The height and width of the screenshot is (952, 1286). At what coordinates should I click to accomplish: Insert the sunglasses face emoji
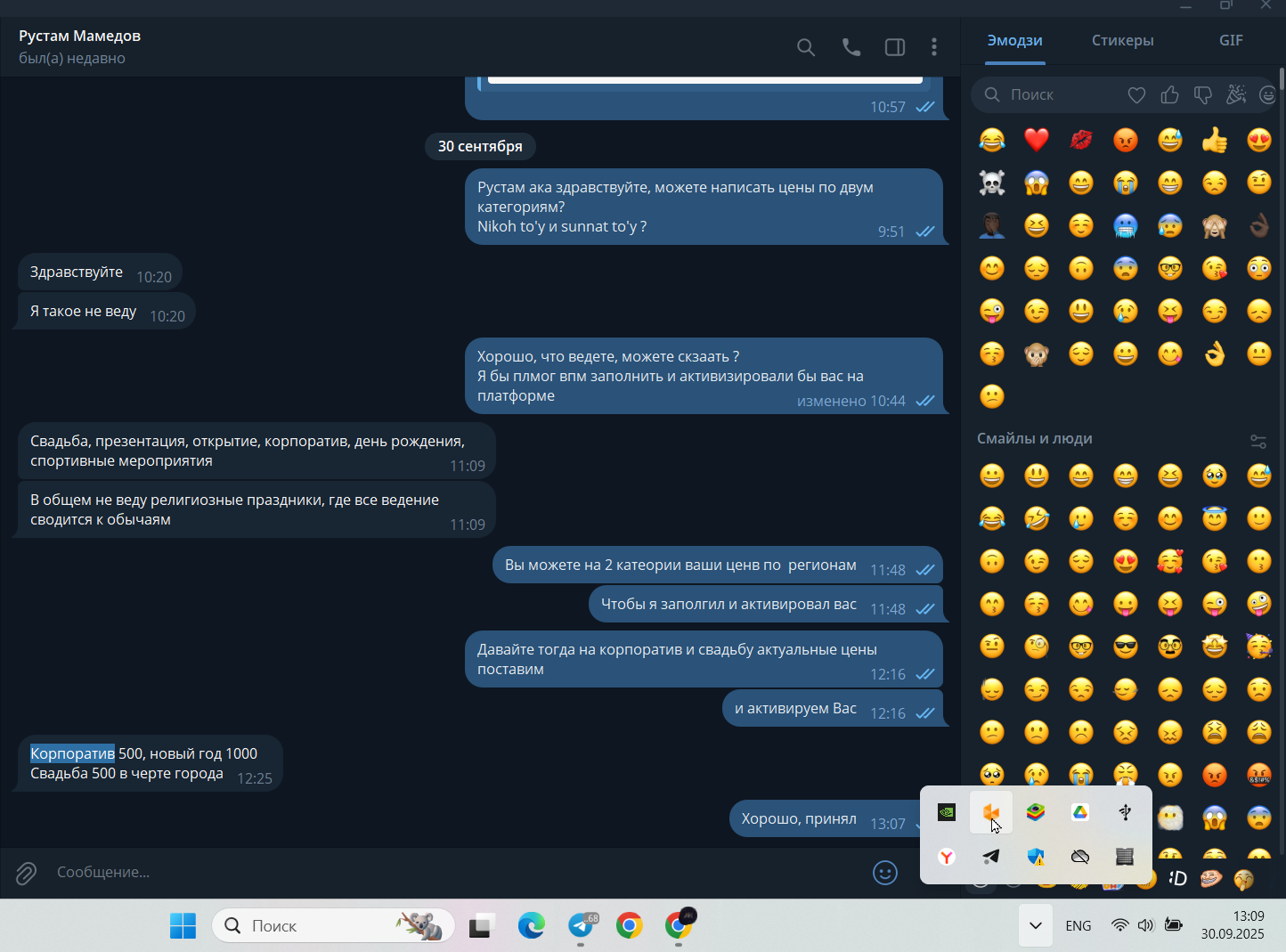[1125, 647]
